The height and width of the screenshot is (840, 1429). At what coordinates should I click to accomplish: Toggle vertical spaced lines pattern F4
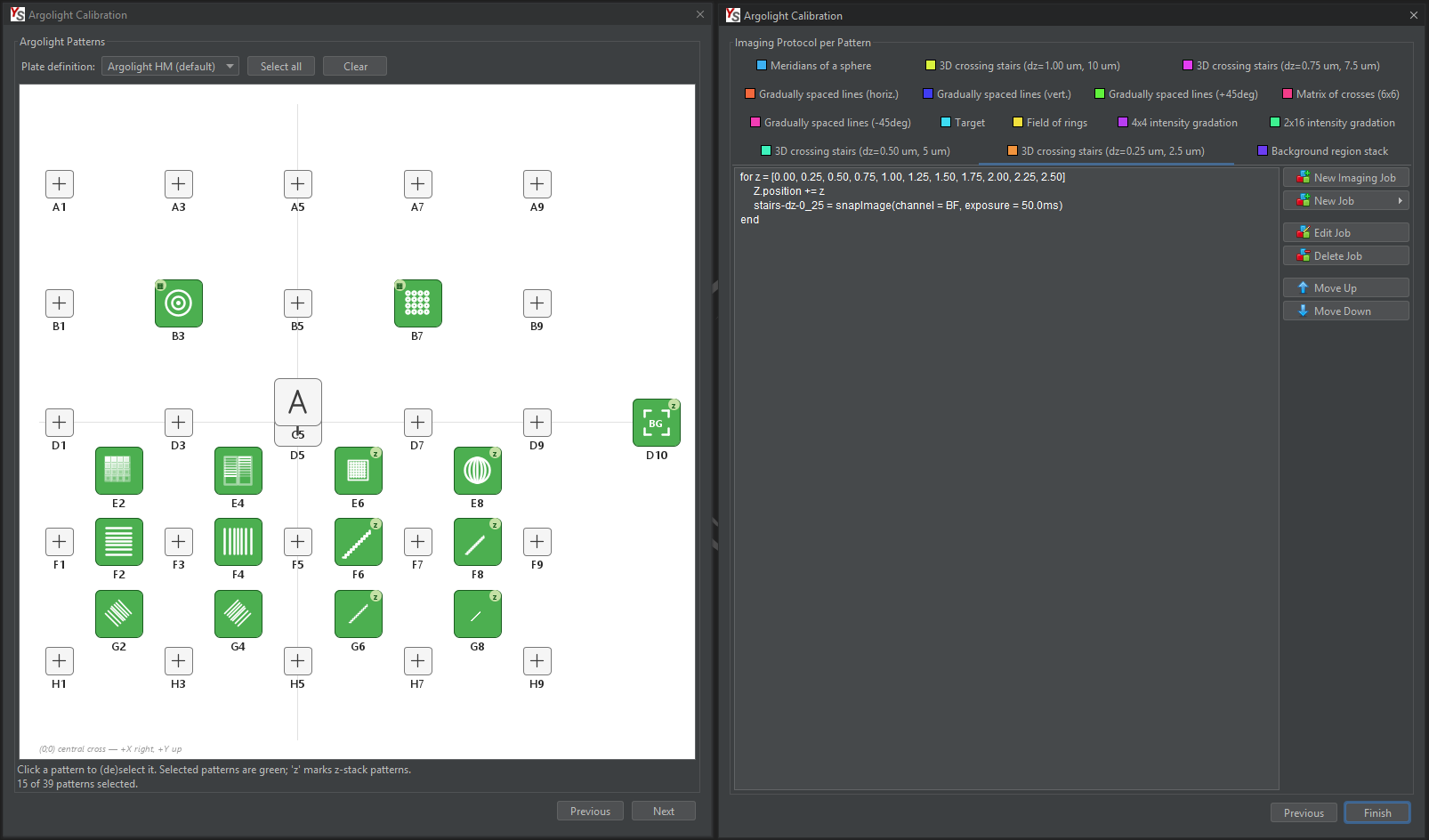point(238,542)
